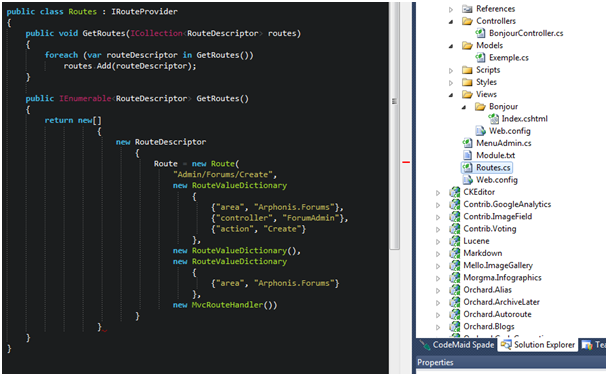
Task: Switch to the Solution Explorer tab
Action: click(x=538, y=345)
